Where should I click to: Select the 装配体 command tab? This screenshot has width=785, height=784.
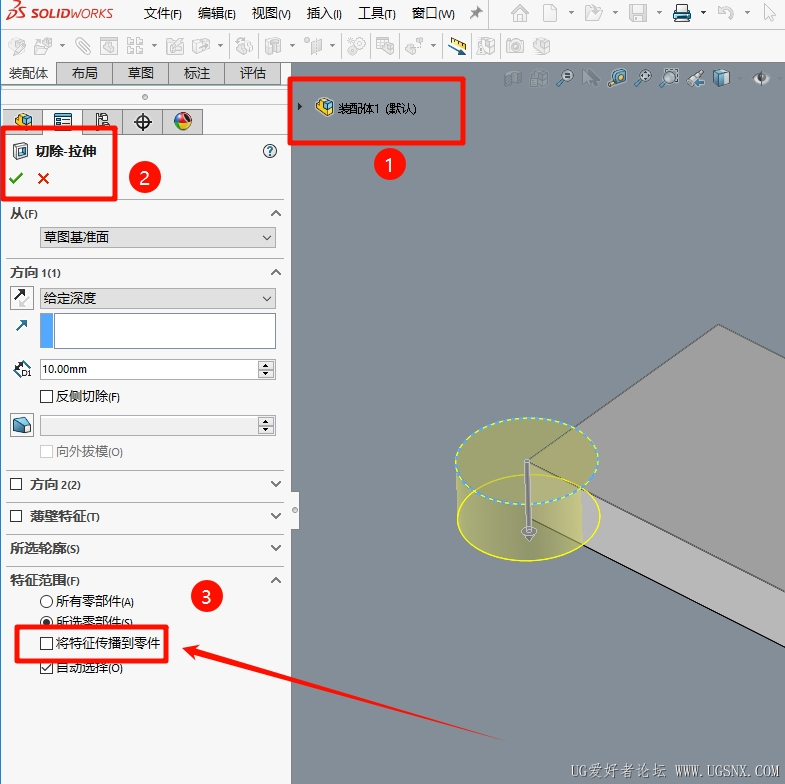29,74
